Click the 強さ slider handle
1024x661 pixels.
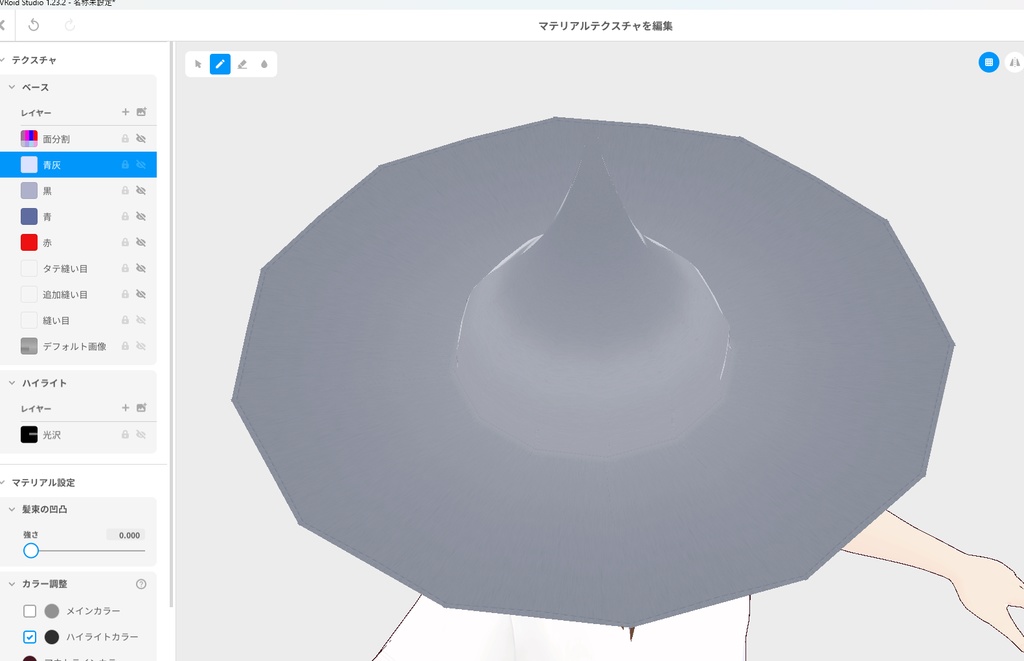[31, 551]
